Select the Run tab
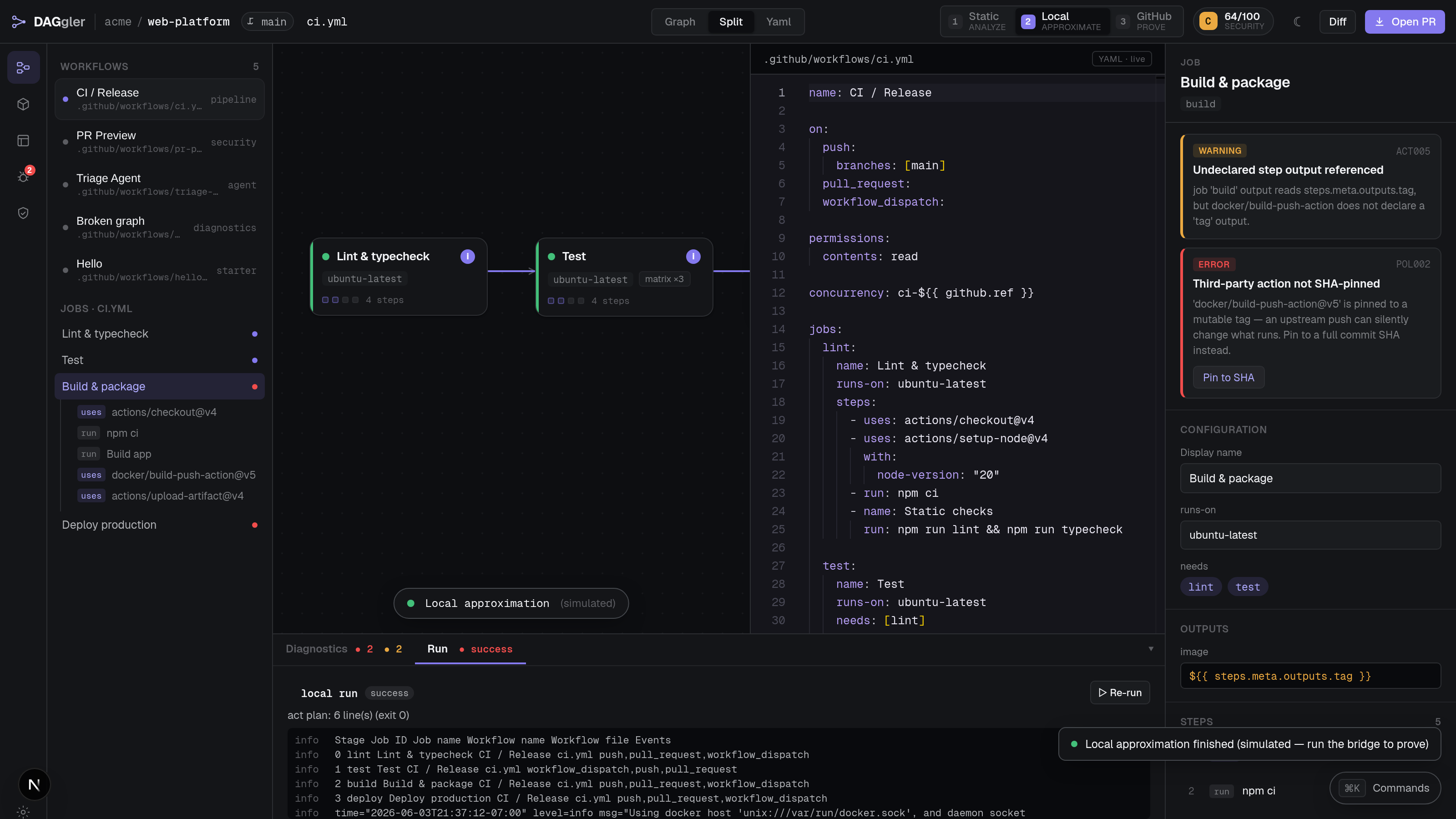The width and height of the screenshot is (1456, 819). click(470, 649)
